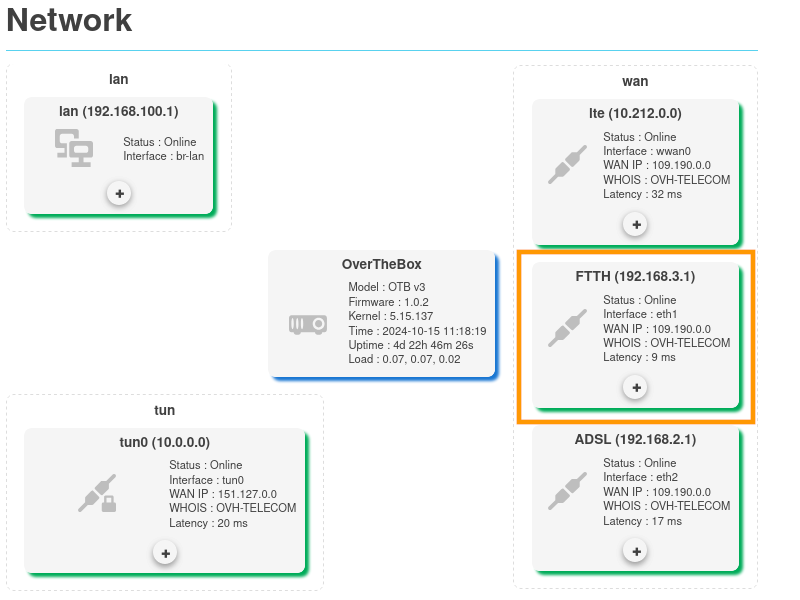Screen dimensions: 800x600
Task: Click the ADSL connection plug icon
Action: (x=567, y=491)
